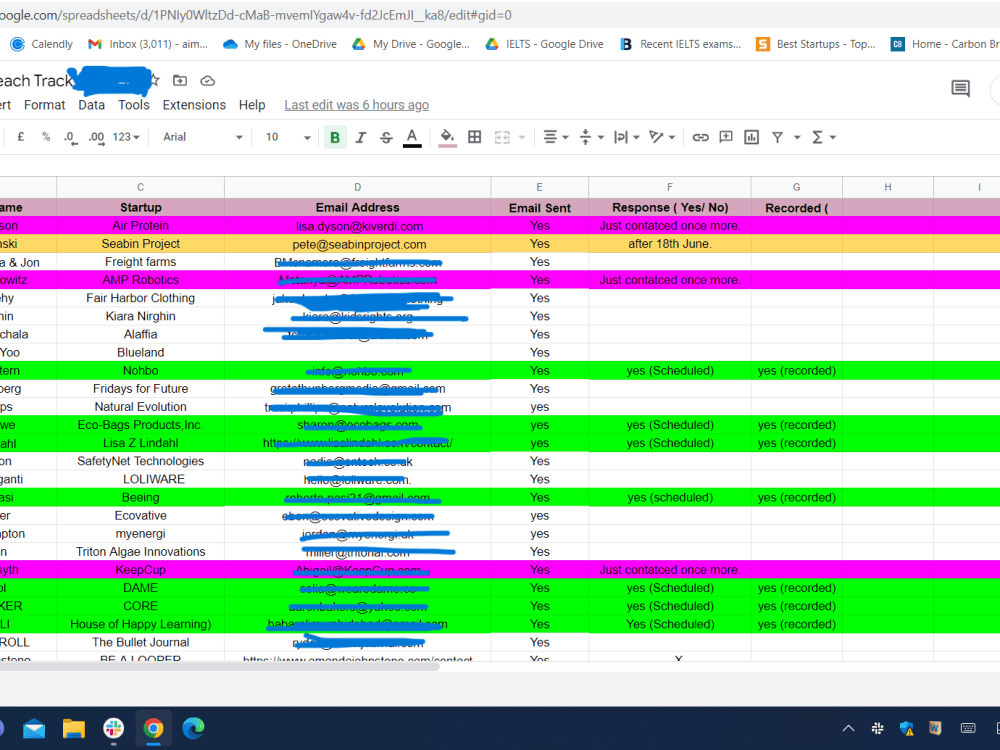Open Microsoft Edge from the taskbar
The image size is (1000, 750).
pos(193,728)
